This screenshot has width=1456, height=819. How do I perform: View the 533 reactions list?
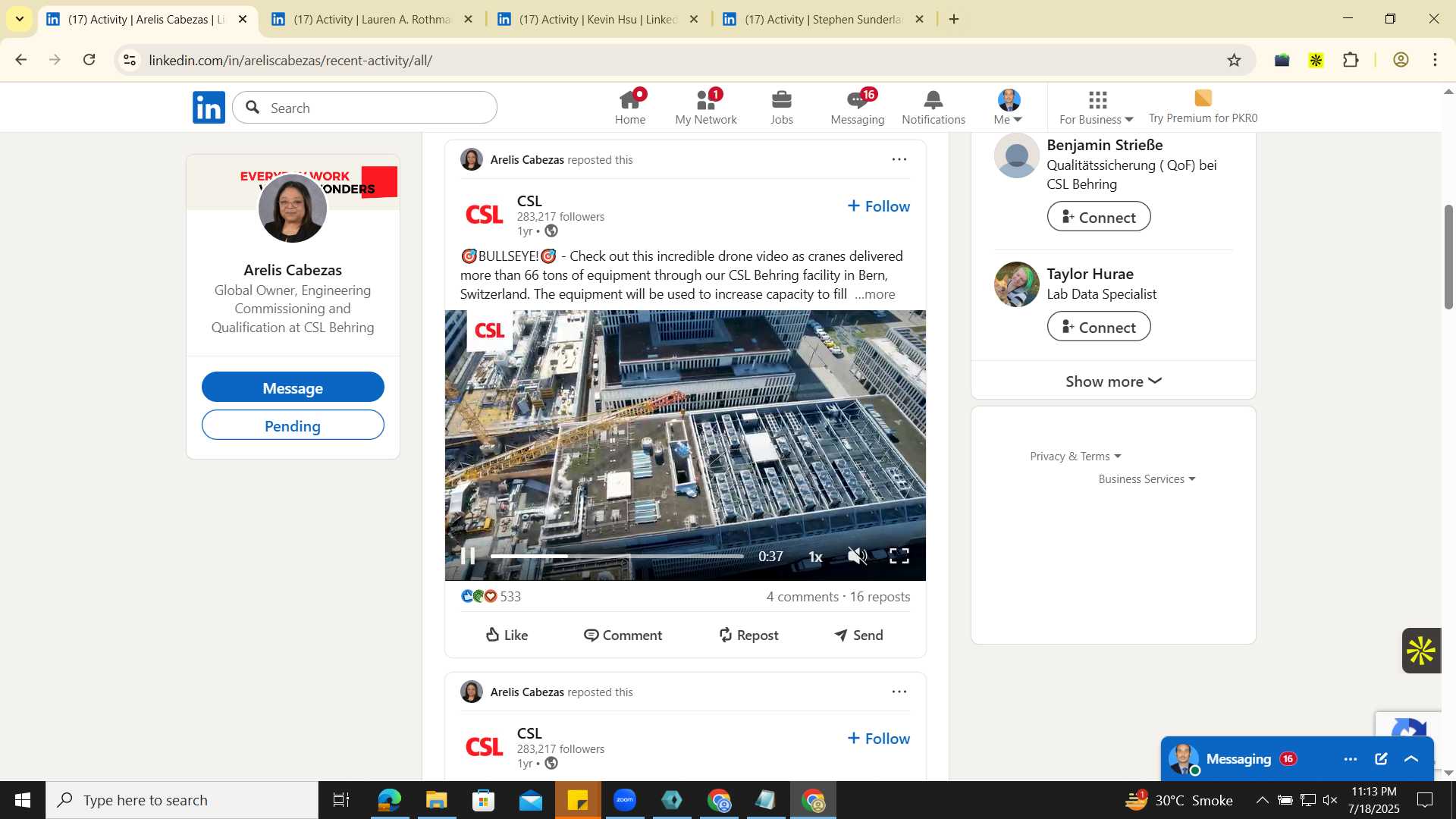(491, 596)
